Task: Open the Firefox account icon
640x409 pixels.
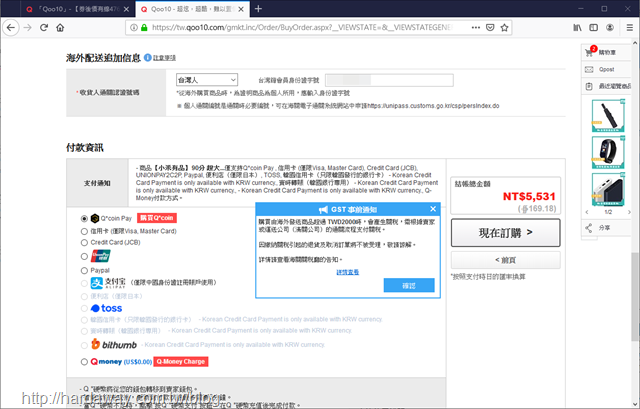Action: coord(610,28)
